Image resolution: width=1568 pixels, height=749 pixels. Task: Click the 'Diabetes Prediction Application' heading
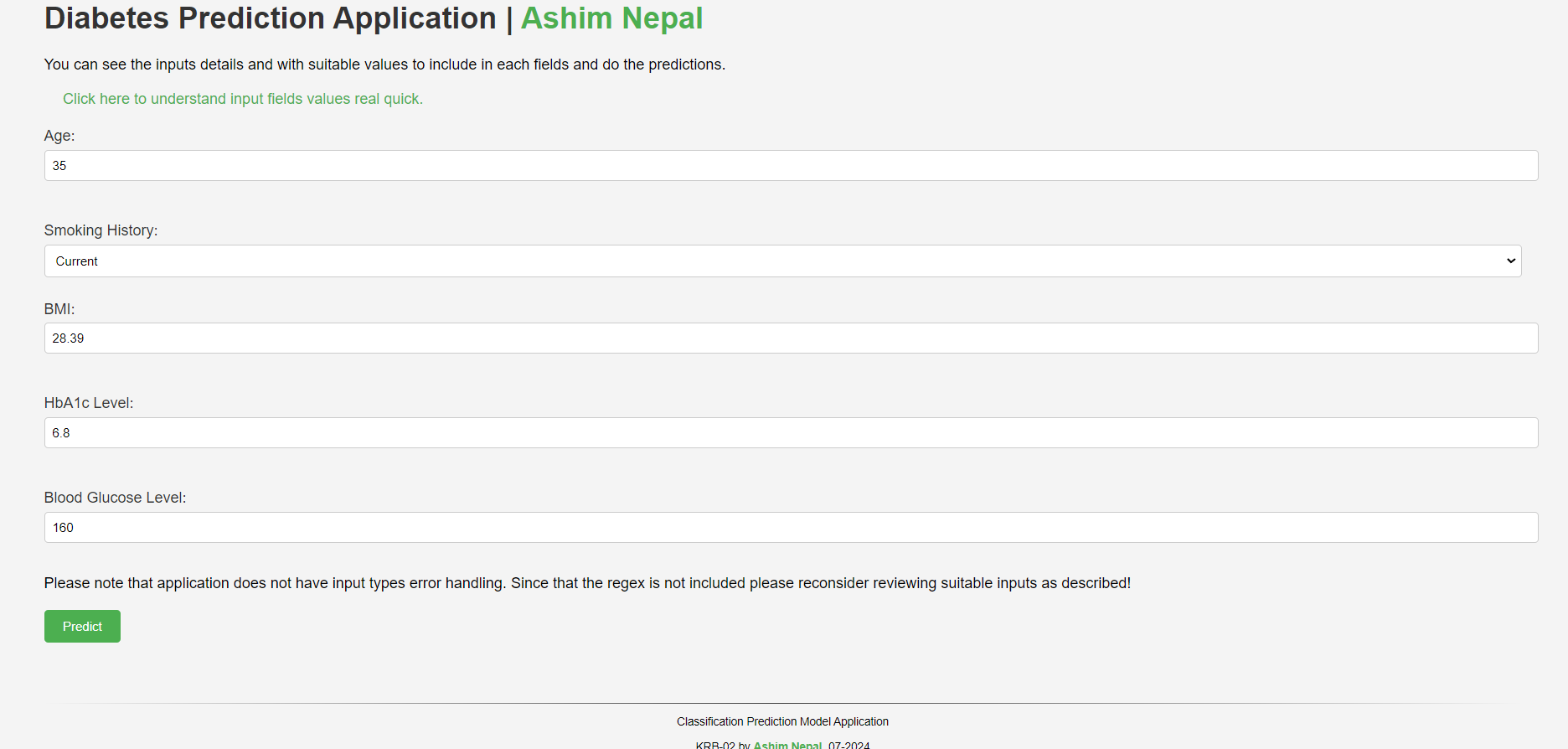pos(270,18)
